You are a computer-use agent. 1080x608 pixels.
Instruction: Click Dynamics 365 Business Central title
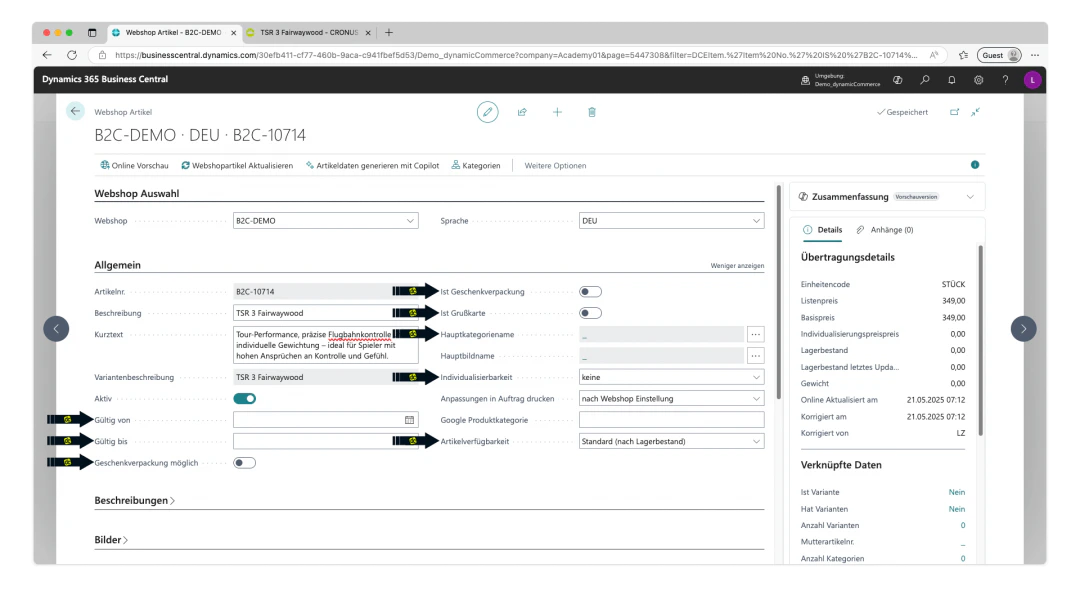point(105,79)
